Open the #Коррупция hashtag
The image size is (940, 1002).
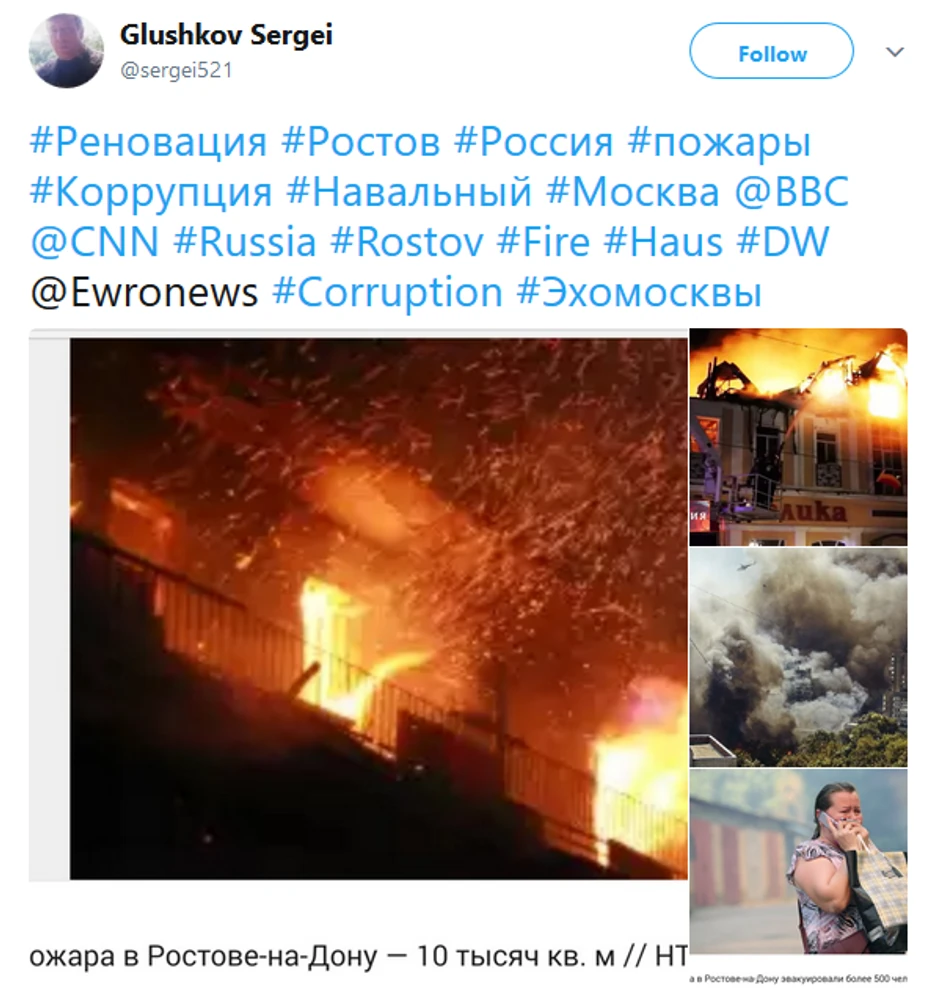click(151, 192)
